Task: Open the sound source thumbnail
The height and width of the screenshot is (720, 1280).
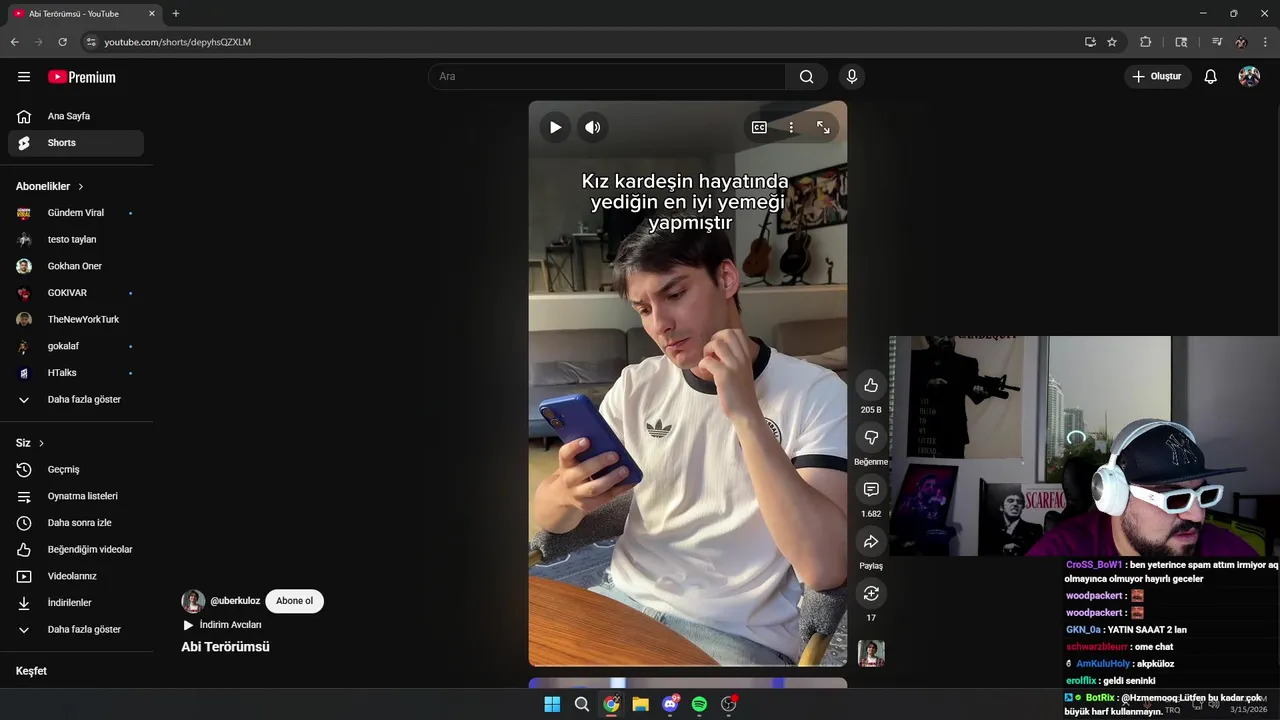Action: tap(871, 653)
